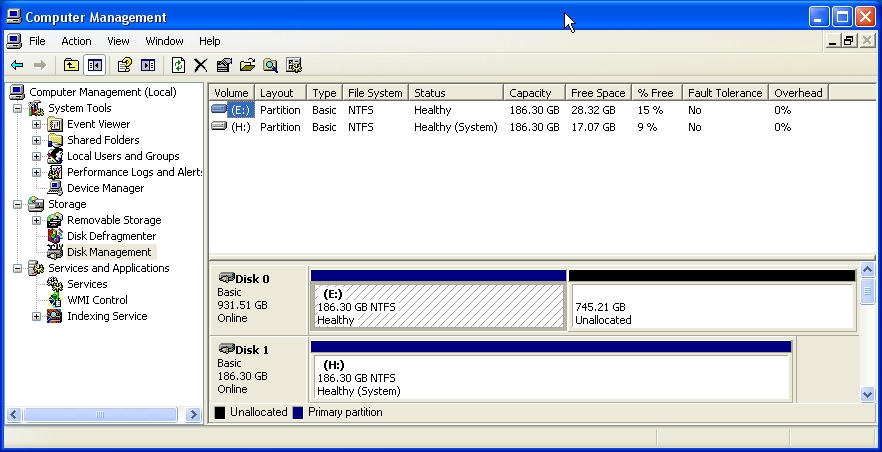Viewport: 882px width, 452px height.
Task: Open the Window menu
Action: pyautogui.click(x=164, y=41)
